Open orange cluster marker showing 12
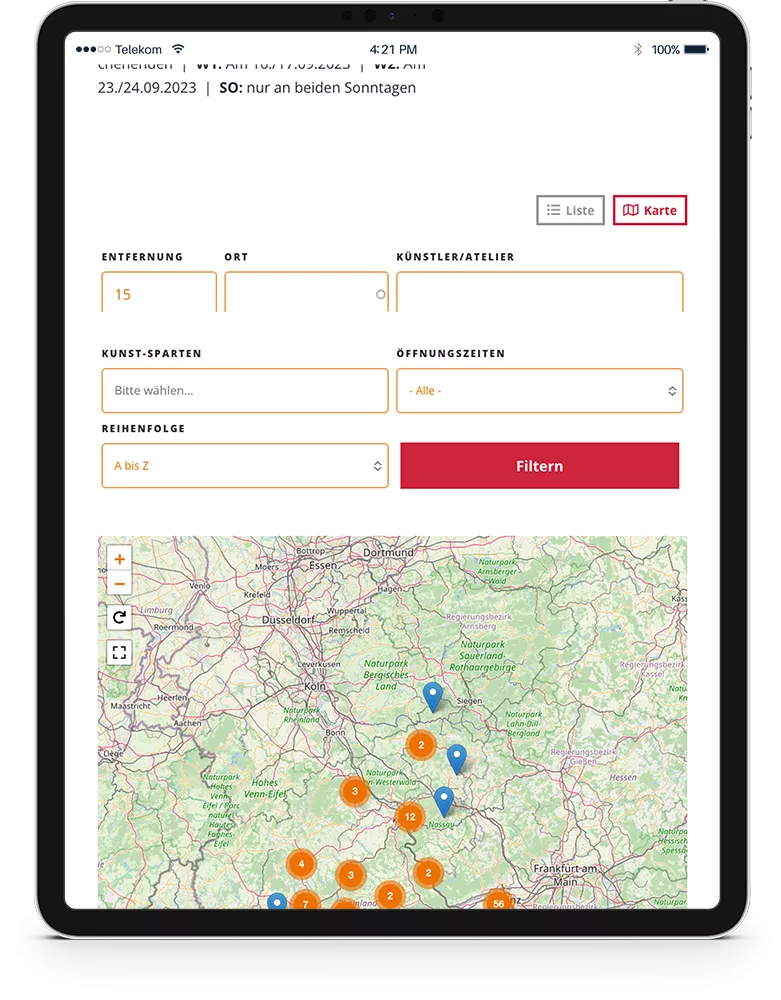Viewport: 781px width, 1000px height. click(410, 817)
